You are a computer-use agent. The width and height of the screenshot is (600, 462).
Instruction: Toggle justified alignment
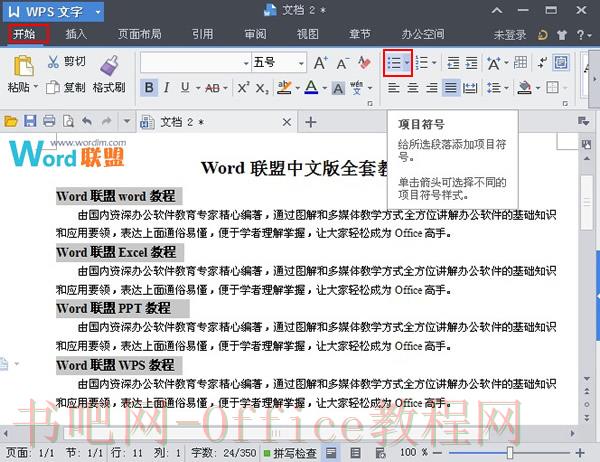tap(450, 88)
